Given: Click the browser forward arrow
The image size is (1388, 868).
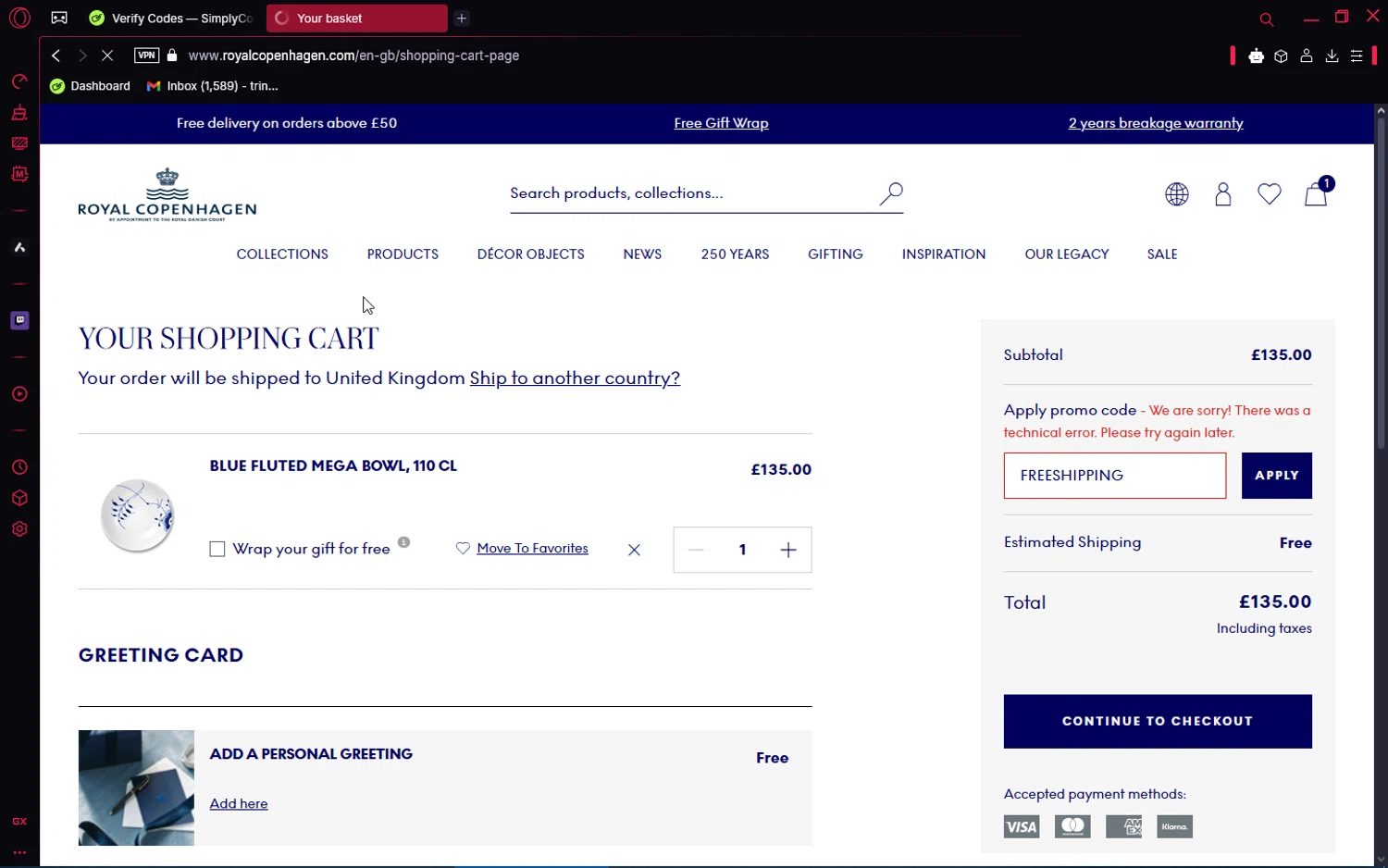Looking at the screenshot, I should (x=82, y=56).
